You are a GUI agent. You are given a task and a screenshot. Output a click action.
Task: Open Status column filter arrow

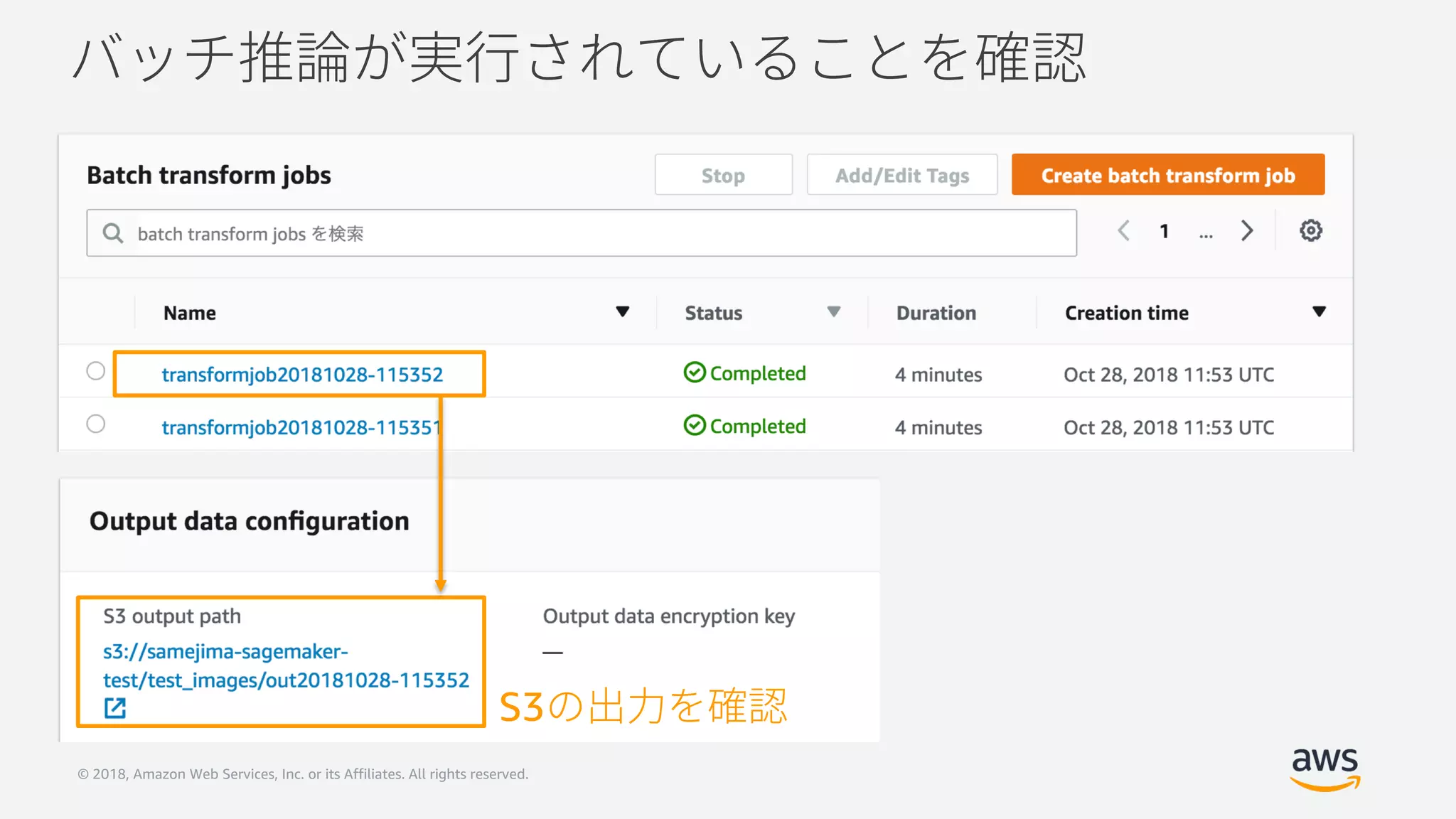tap(833, 312)
